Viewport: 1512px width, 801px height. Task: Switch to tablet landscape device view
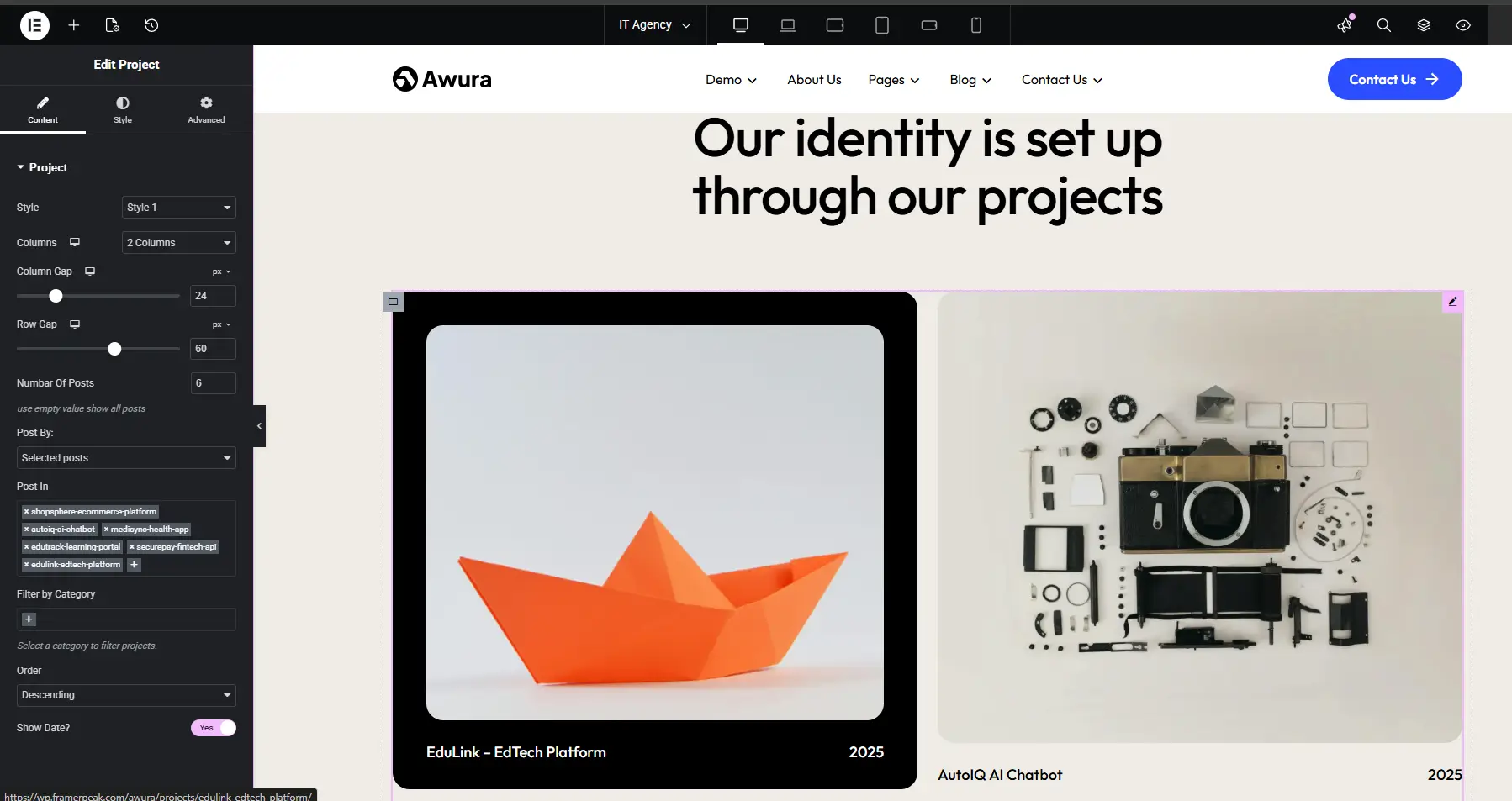835,25
